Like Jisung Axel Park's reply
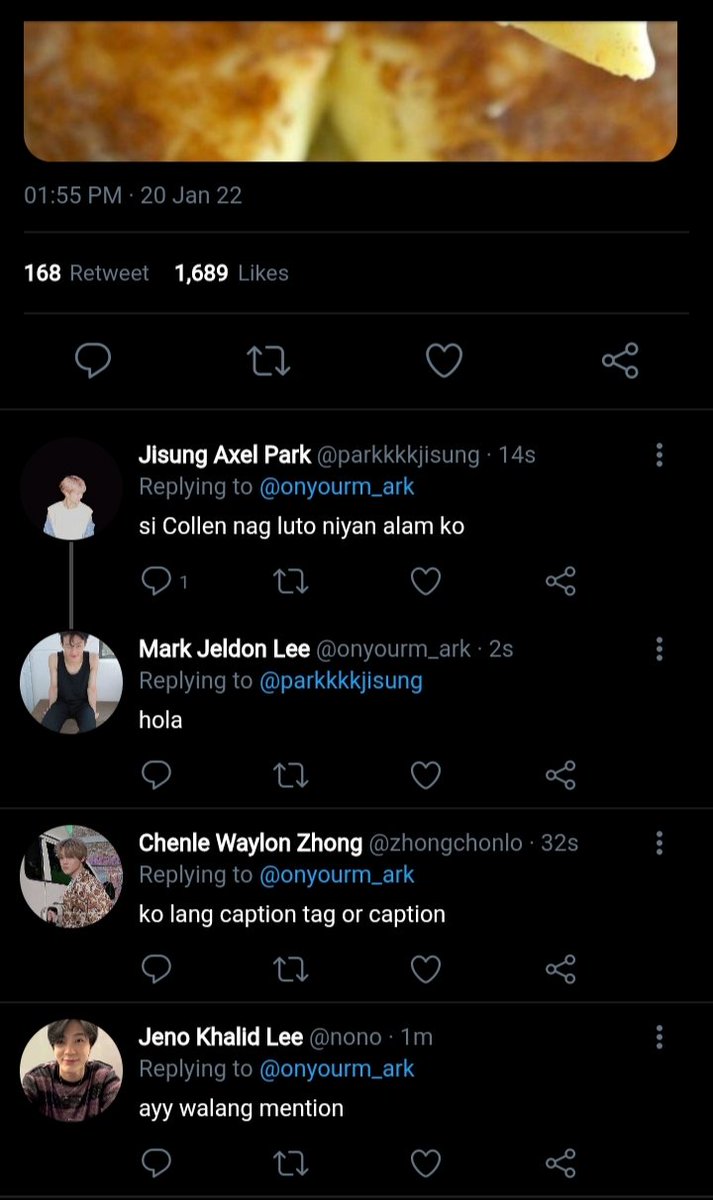 pyautogui.click(x=426, y=581)
